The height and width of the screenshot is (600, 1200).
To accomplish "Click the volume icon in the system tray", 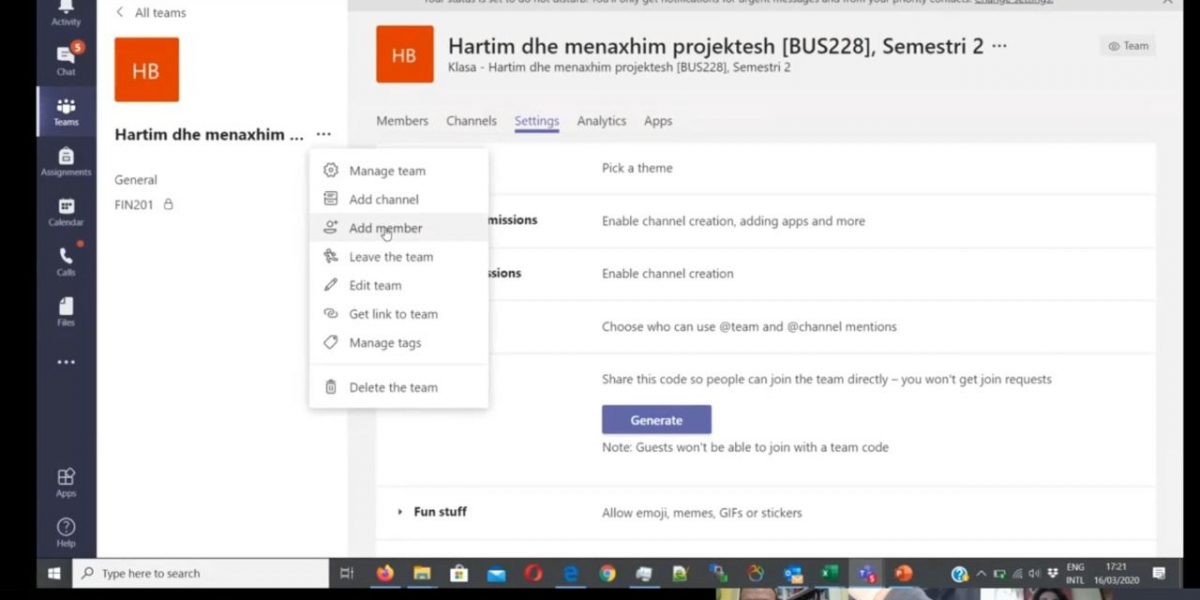I will tap(1034, 574).
